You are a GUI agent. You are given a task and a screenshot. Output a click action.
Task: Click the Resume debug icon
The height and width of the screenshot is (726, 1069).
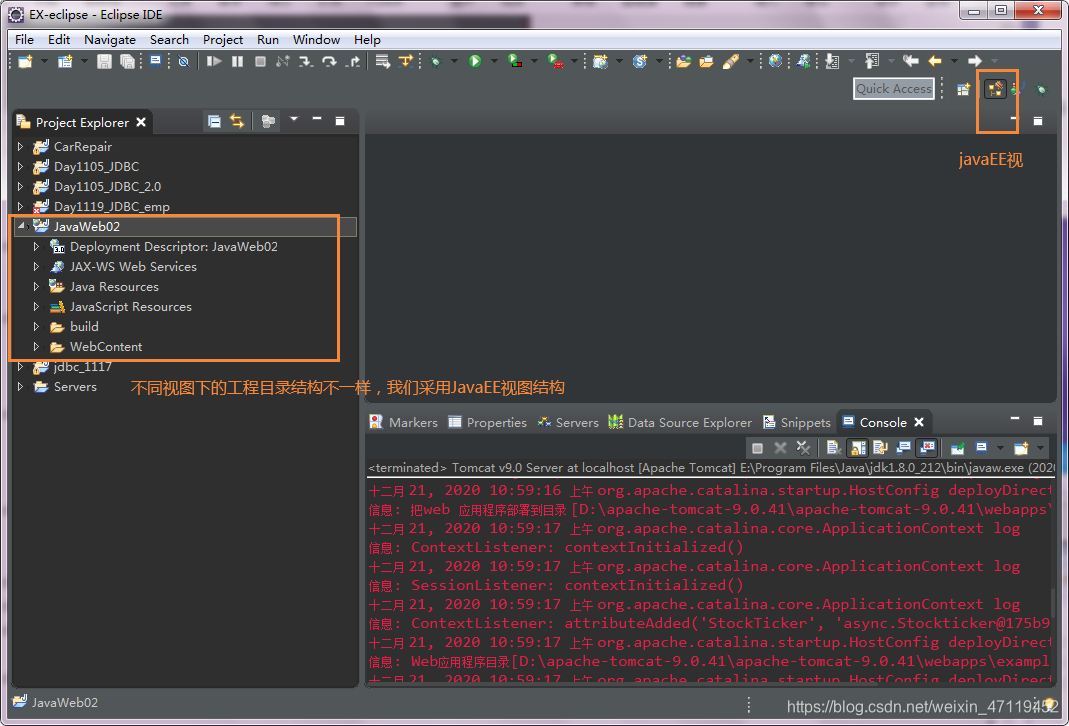(x=214, y=61)
